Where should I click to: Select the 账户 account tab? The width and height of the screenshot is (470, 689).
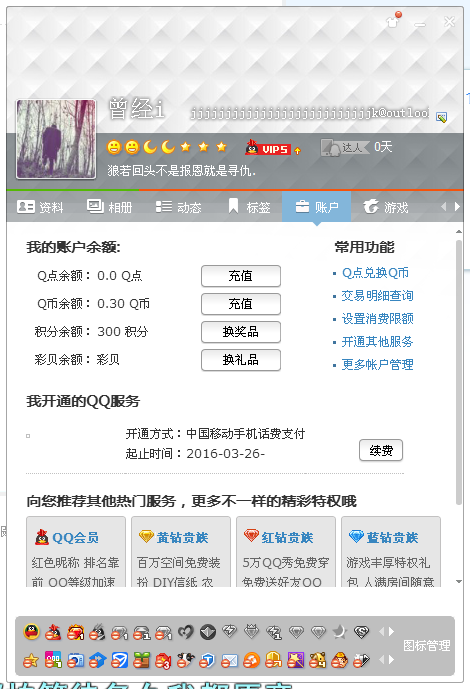pyautogui.click(x=317, y=207)
